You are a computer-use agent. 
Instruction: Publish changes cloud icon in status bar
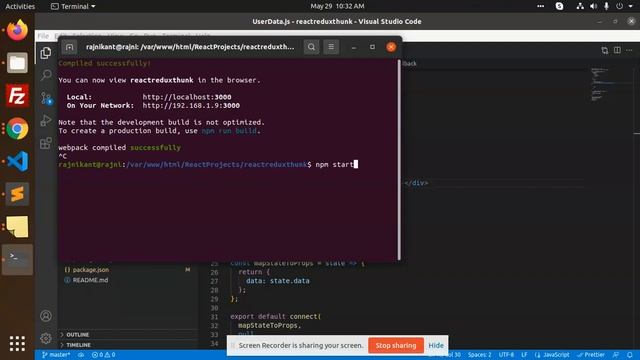(81, 355)
